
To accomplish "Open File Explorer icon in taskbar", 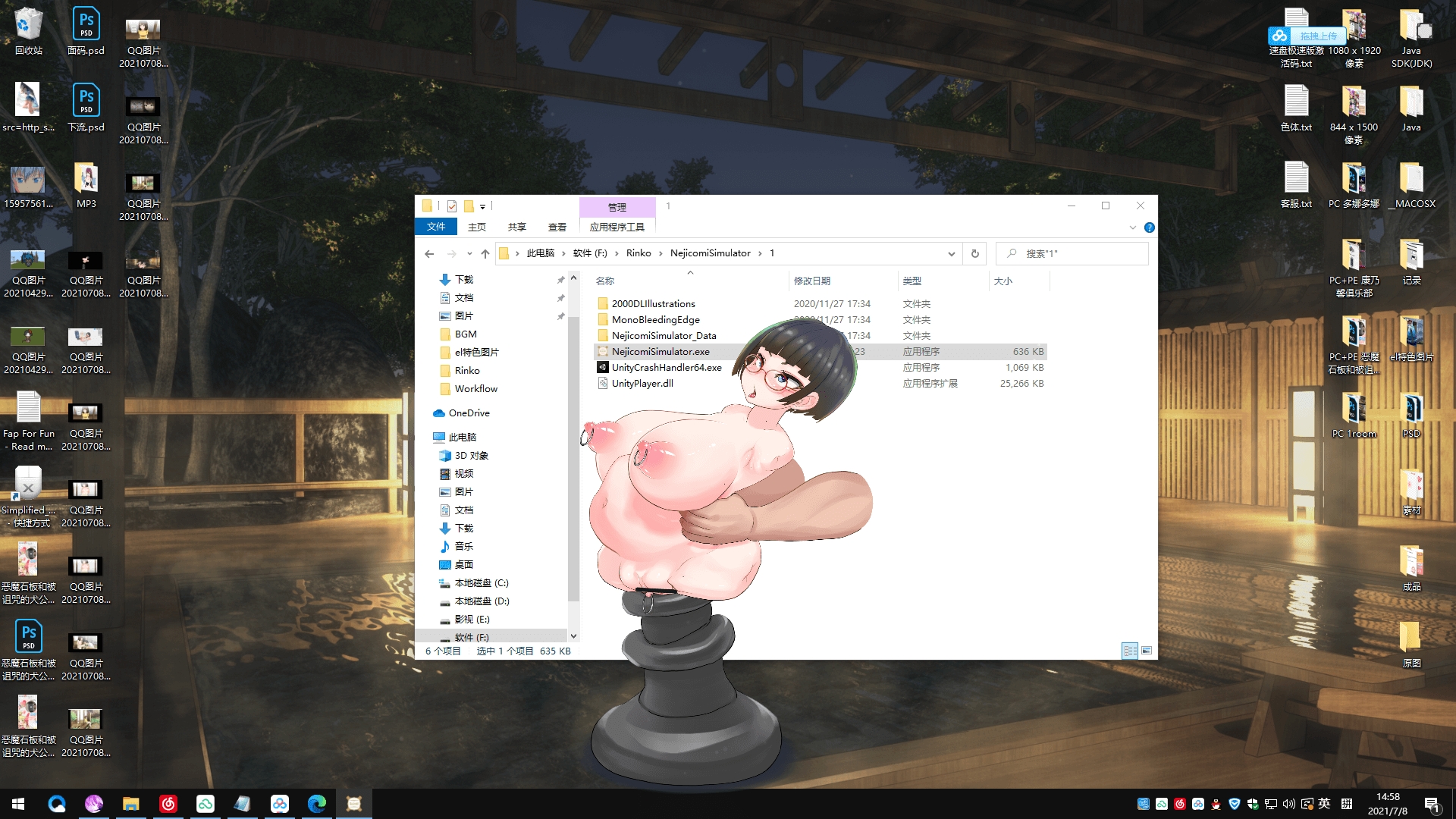I will tap(131, 804).
